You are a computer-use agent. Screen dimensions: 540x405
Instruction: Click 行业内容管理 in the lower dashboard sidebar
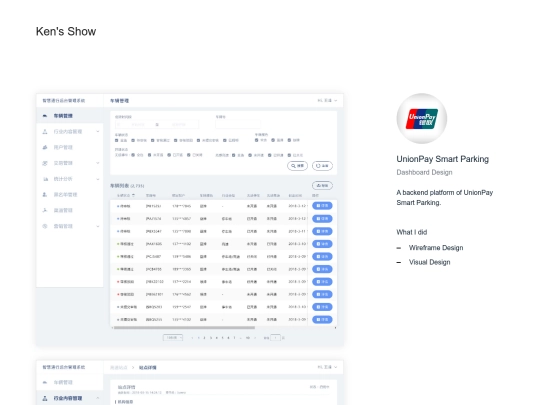pos(68,398)
